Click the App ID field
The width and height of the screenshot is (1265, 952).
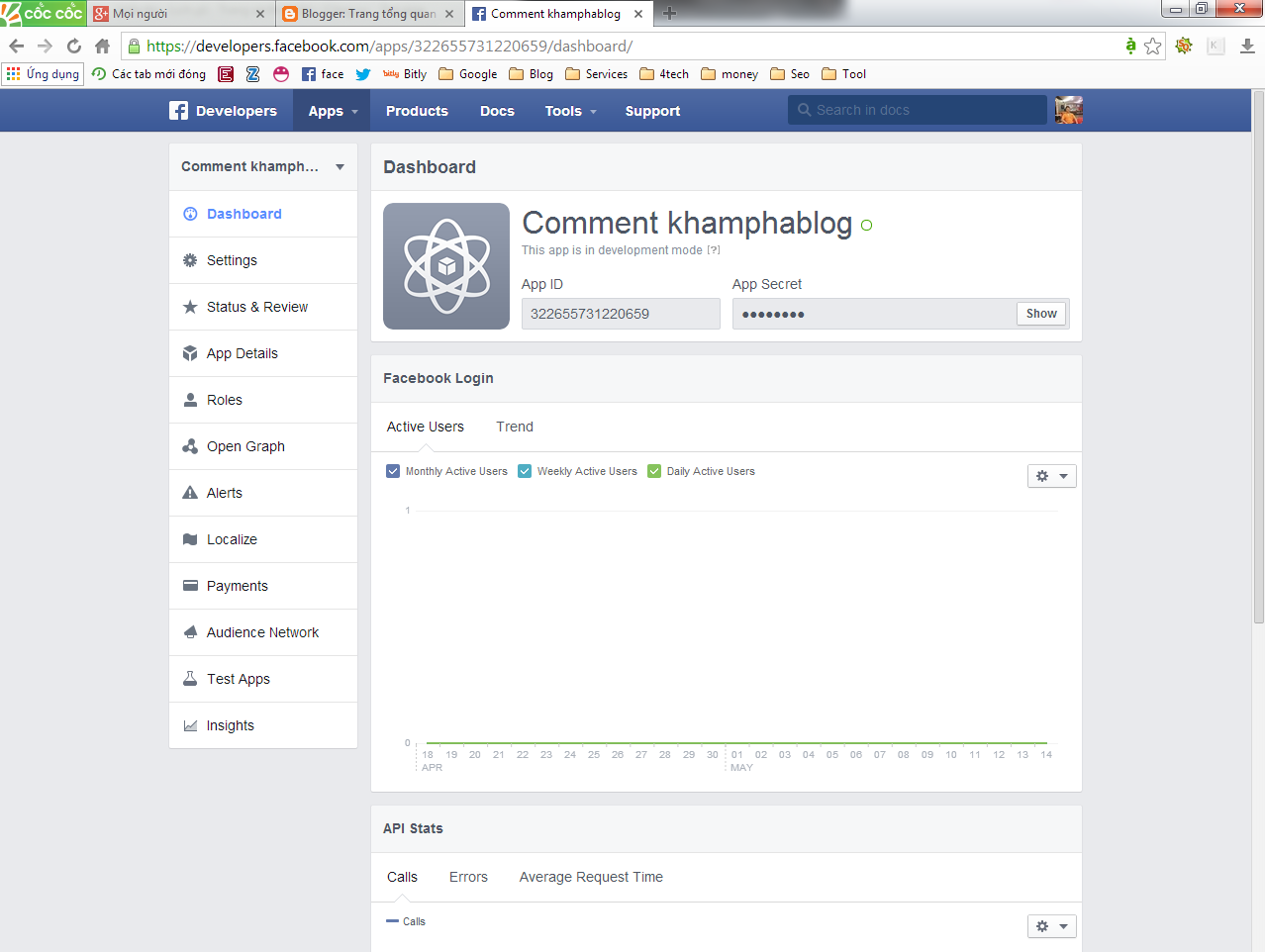click(x=621, y=314)
